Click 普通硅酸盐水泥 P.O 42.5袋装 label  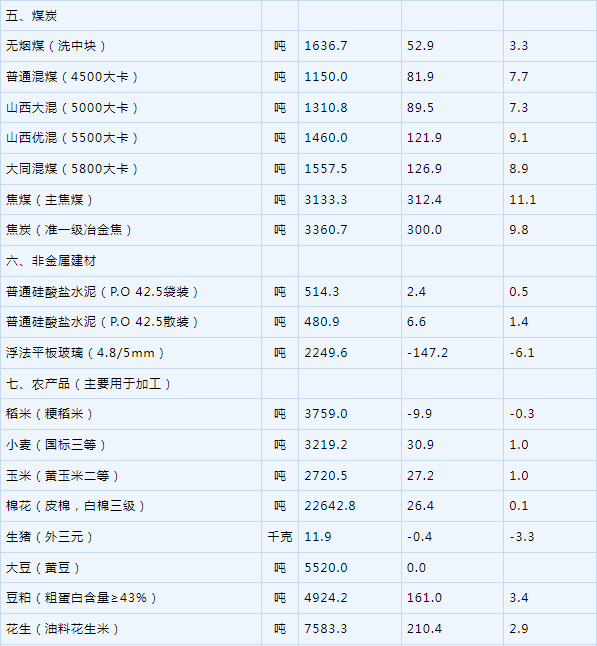point(102,292)
